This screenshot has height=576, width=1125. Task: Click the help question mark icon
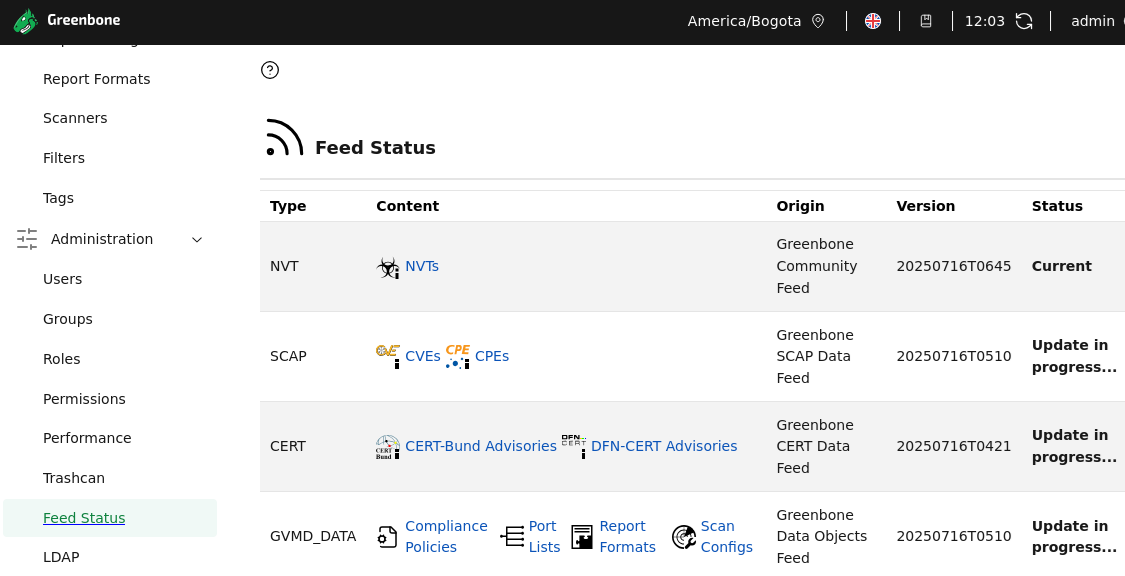pos(270,70)
